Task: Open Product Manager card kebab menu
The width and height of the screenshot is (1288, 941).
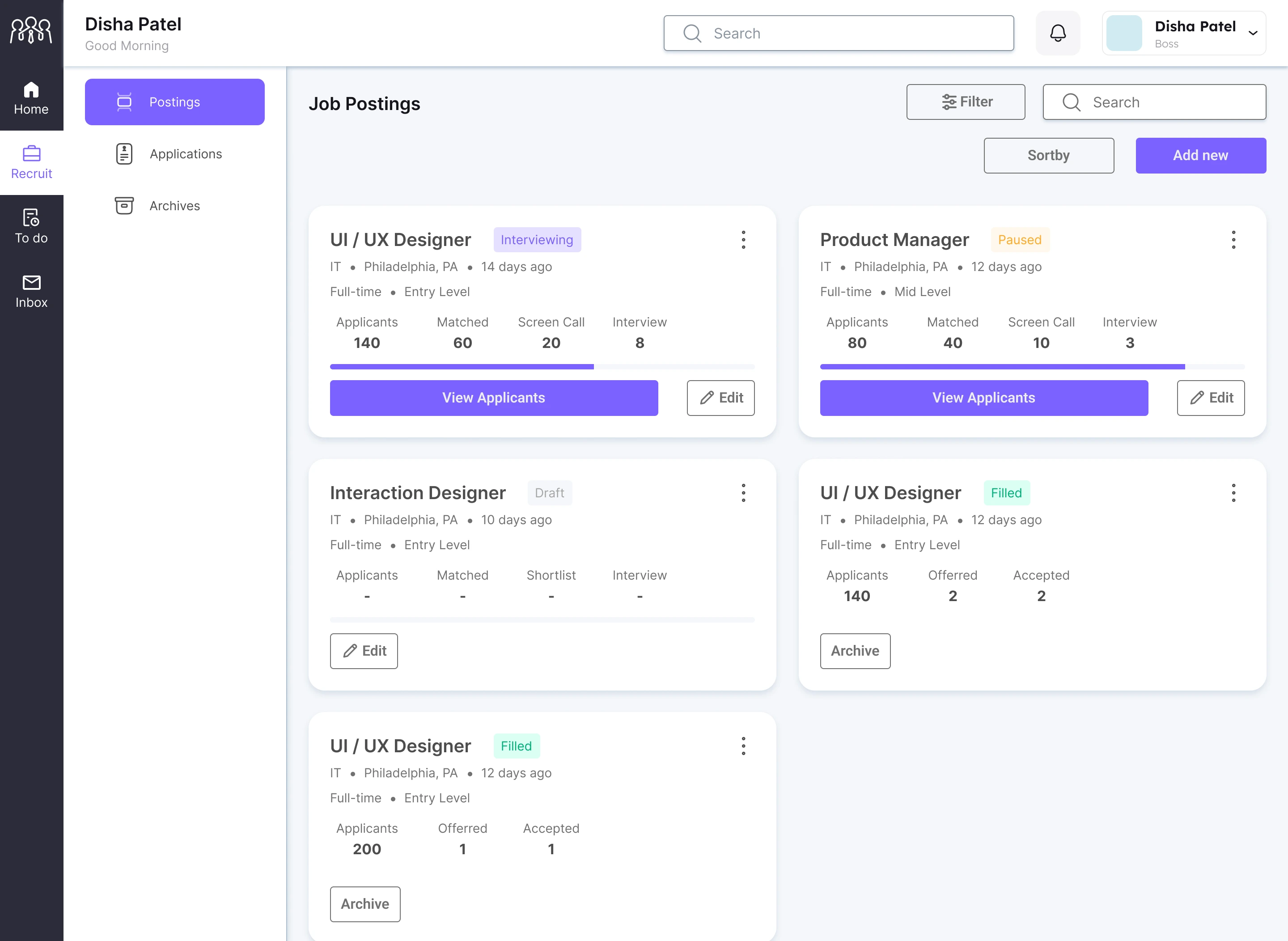Action: click(1233, 240)
